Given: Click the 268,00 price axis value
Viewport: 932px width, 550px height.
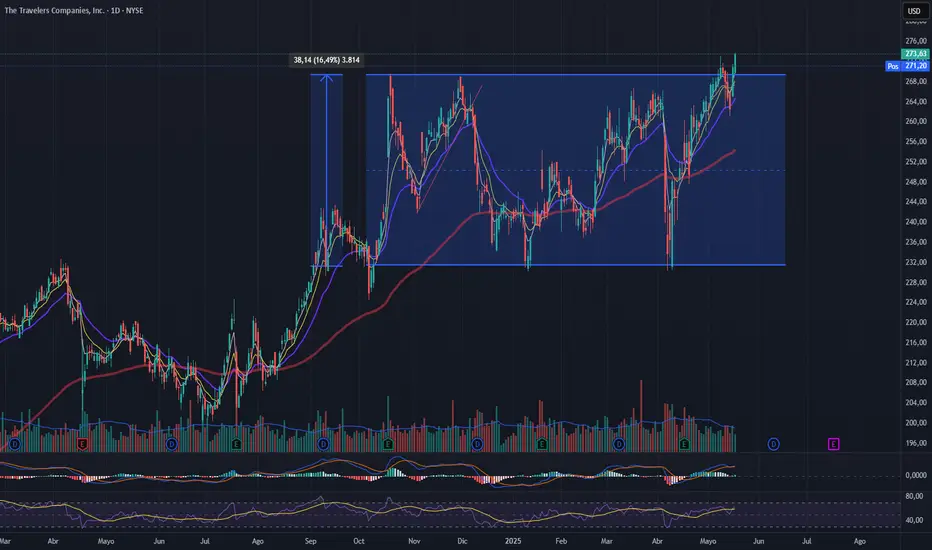Looking at the screenshot, I should click(915, 81).
